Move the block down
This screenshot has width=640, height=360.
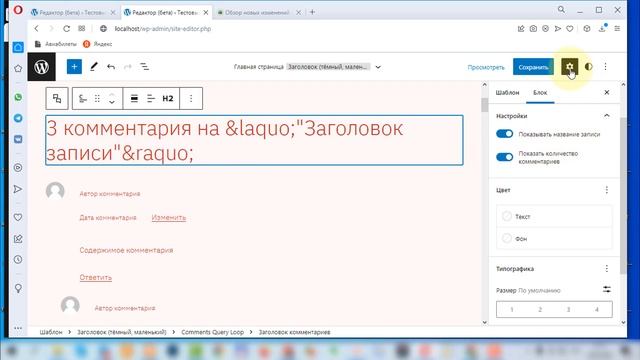(x=112, y=102)
